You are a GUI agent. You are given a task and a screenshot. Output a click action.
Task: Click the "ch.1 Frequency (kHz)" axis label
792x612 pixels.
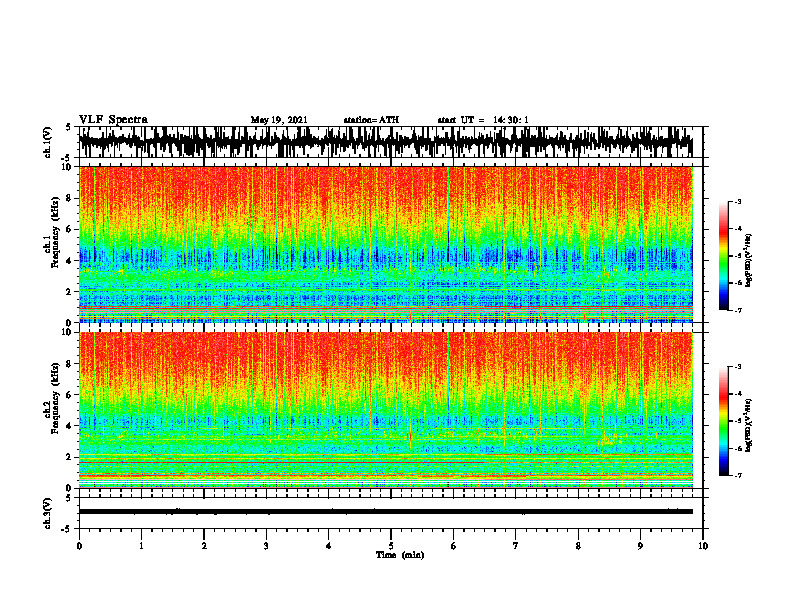pos(51,232)
